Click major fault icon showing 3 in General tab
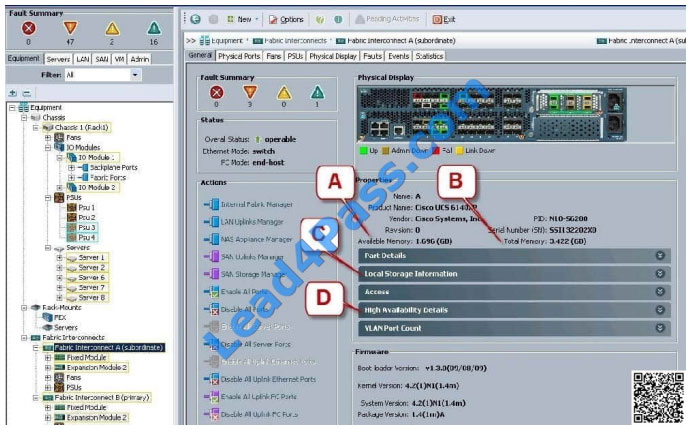This screenshot has height=429, width=693. point(250,92)
